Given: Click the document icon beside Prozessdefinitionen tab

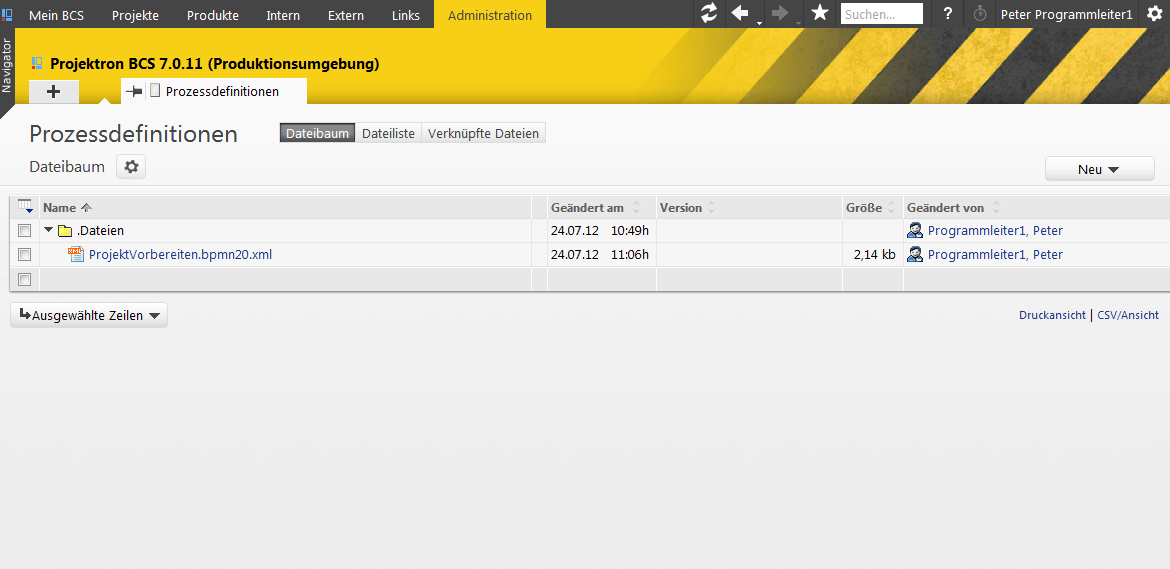Looking at the screenshot, I should (155, 91).
